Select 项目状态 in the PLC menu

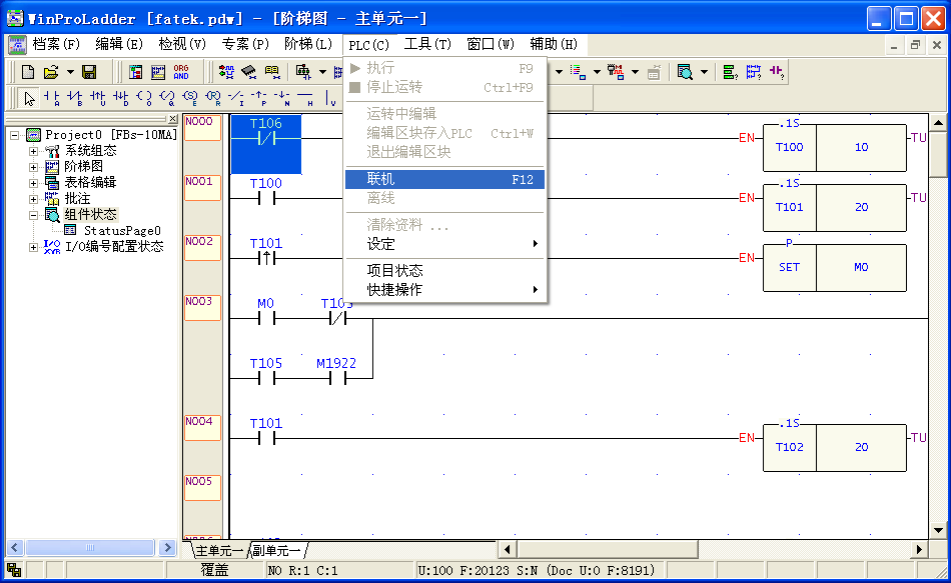pos(395,271)
